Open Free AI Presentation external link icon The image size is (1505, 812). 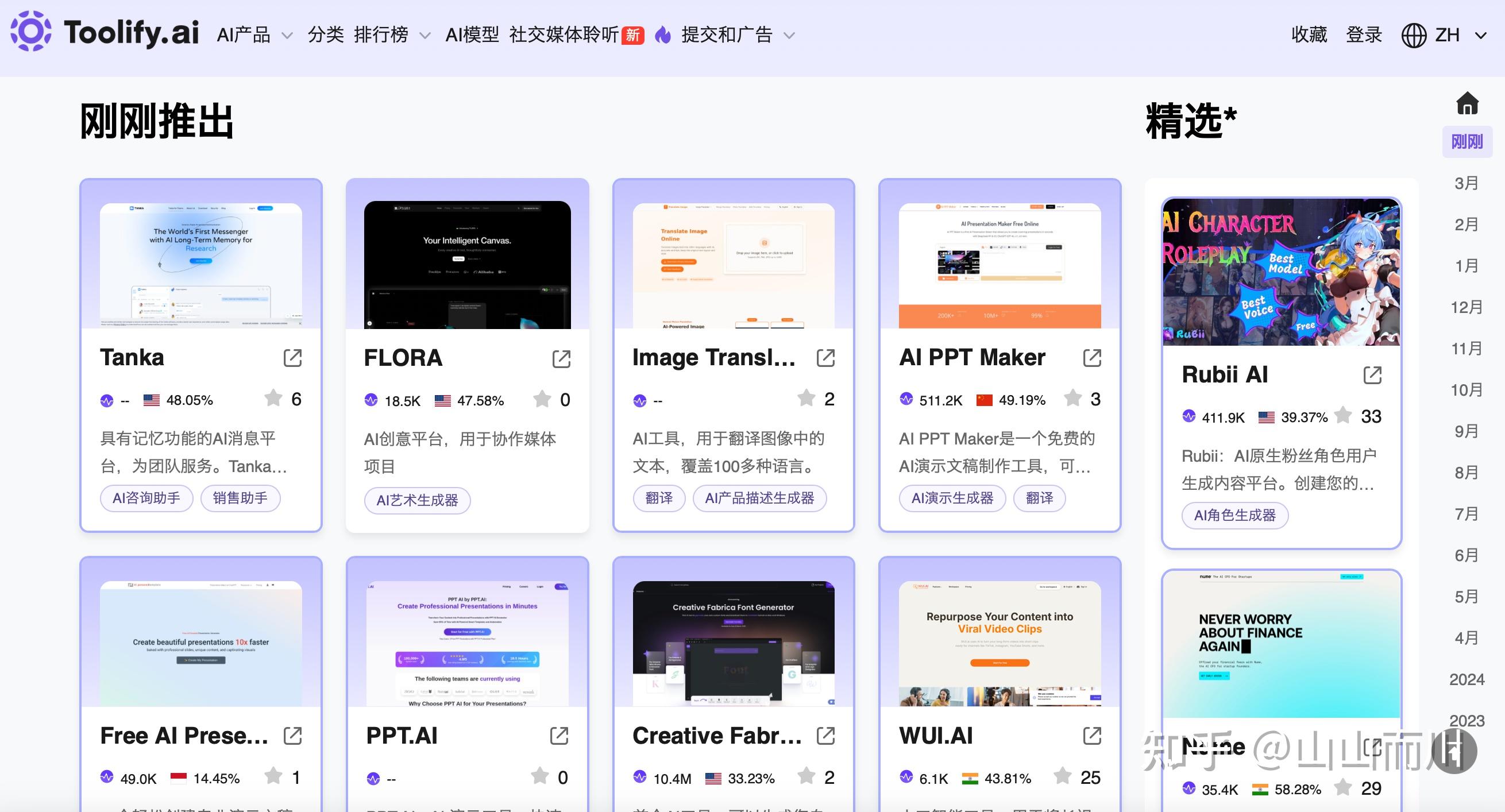click(293, 736)
